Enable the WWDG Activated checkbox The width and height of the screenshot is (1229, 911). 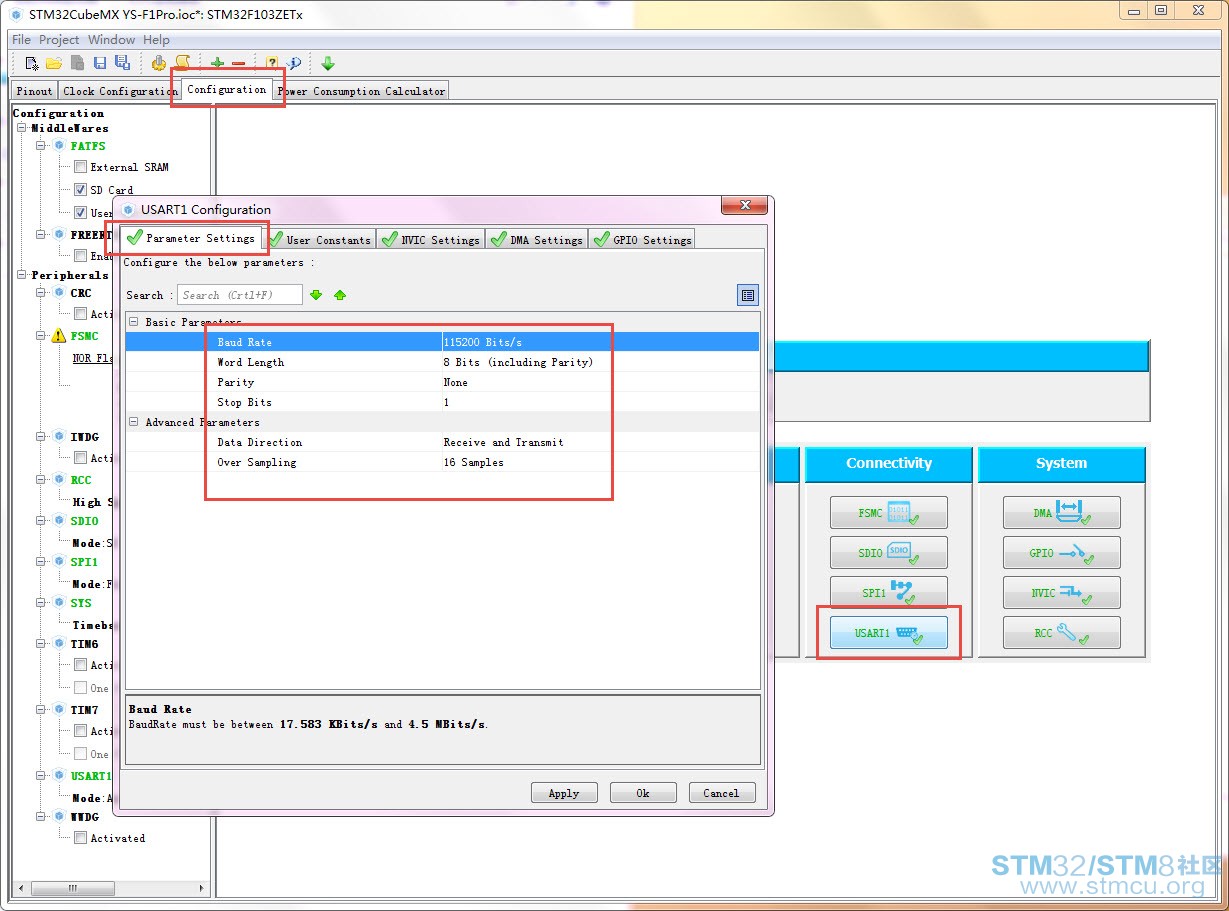pos(81,838)
